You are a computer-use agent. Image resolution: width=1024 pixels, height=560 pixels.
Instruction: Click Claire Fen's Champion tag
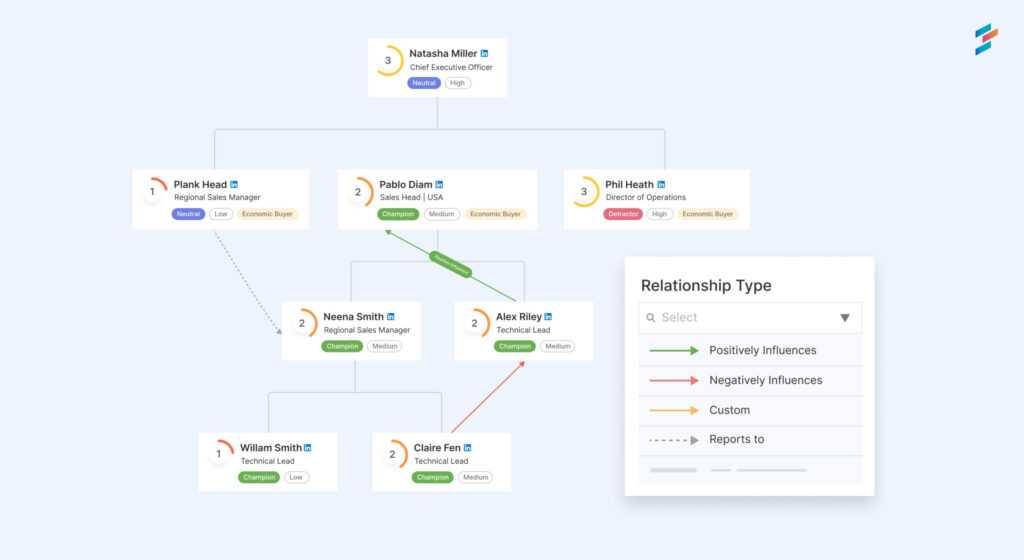[432, 477]
